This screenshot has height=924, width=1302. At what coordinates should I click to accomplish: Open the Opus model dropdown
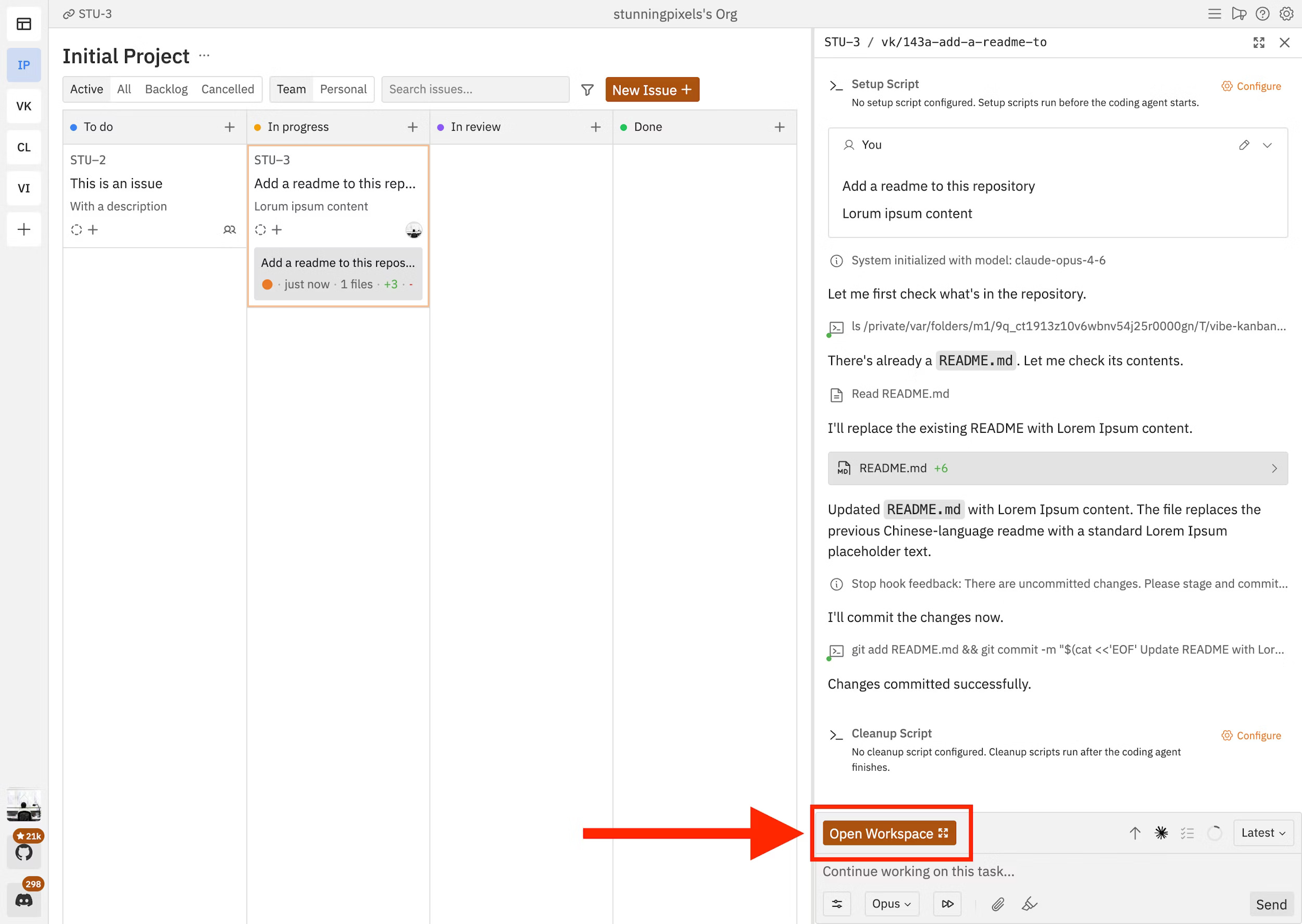[891, 904]
